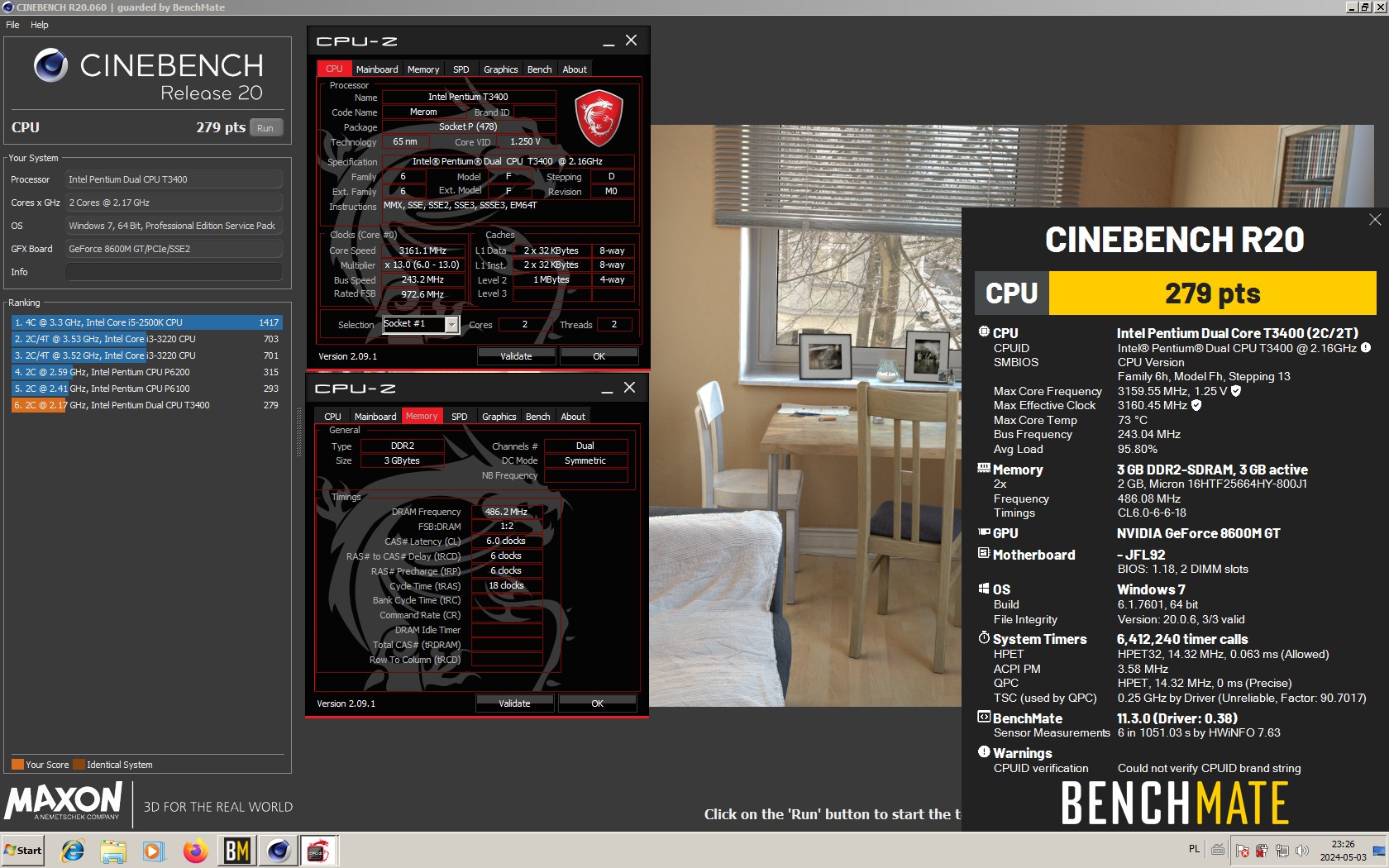Open Internet Explorer from the taskbar

[x=73, y=851]
